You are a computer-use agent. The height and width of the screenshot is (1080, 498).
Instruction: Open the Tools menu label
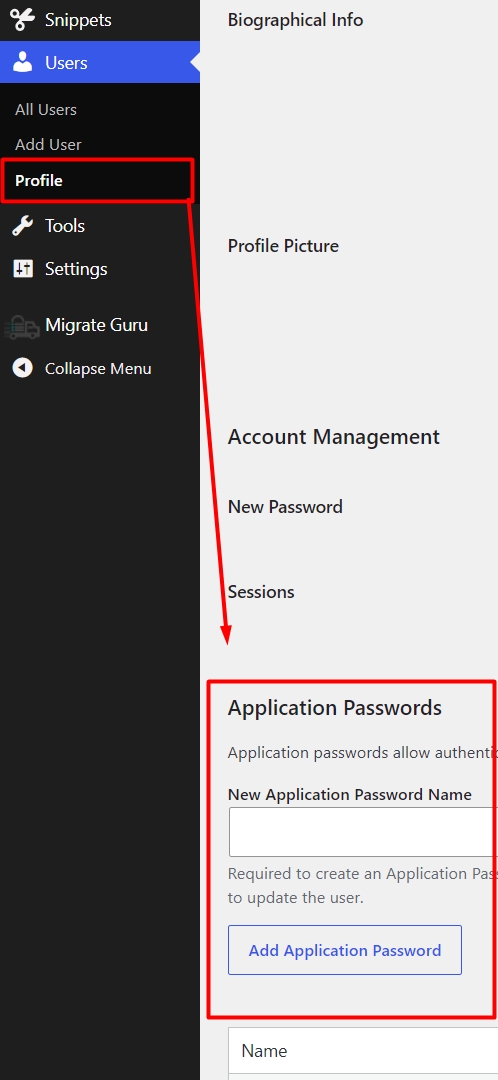pyautogui.click(x=65, y=226)
